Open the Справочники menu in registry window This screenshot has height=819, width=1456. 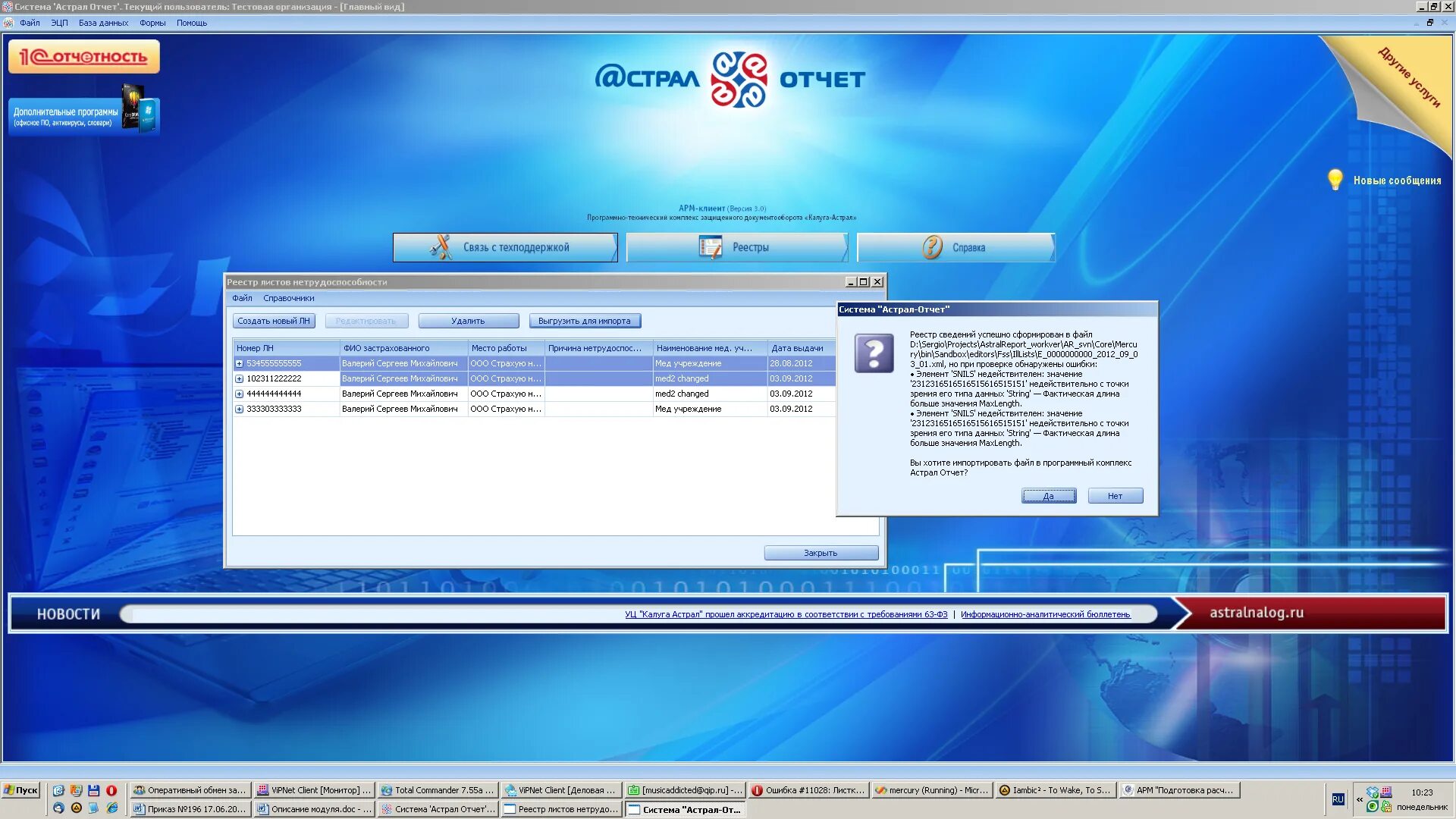[x=288, y=298]
